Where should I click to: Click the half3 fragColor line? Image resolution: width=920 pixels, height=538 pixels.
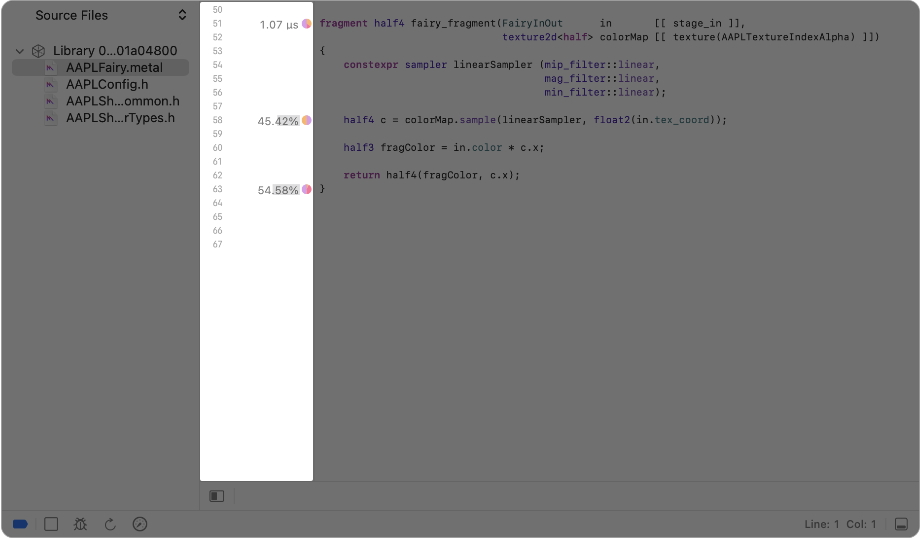tap(444, 147)
